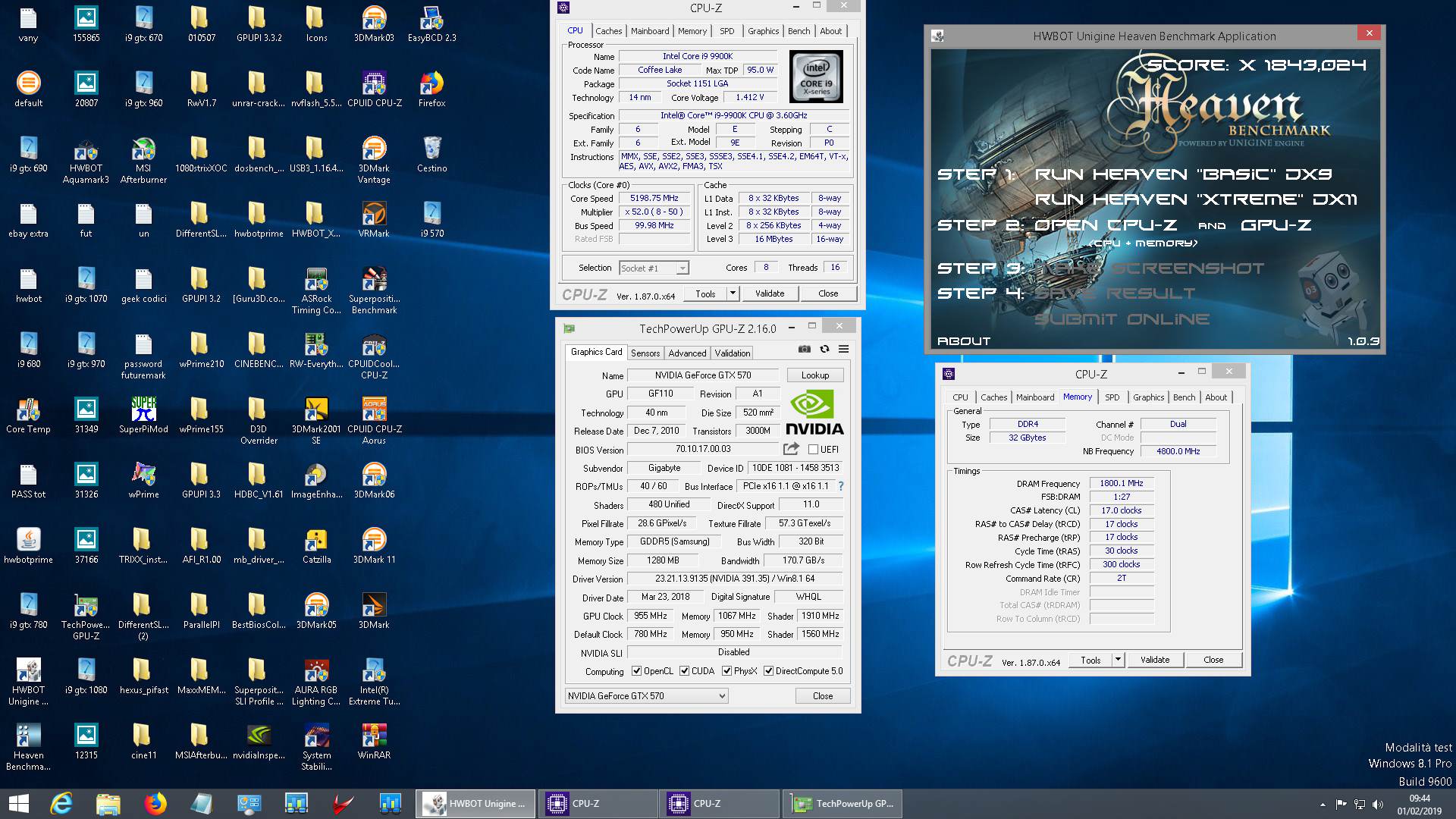Launch WinRAR desktop shortcut
The height and width of the screenshot is (819, 1456).
(x=374, y=742)
